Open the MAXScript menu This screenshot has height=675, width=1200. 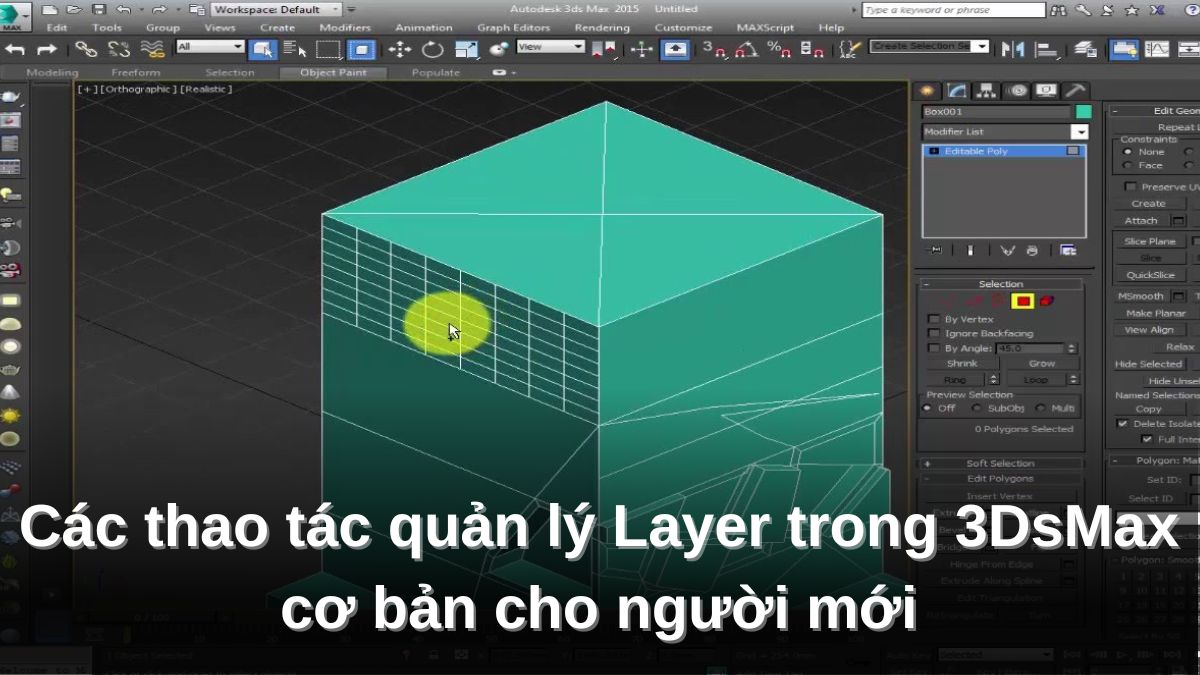click(x=765, y=28)
